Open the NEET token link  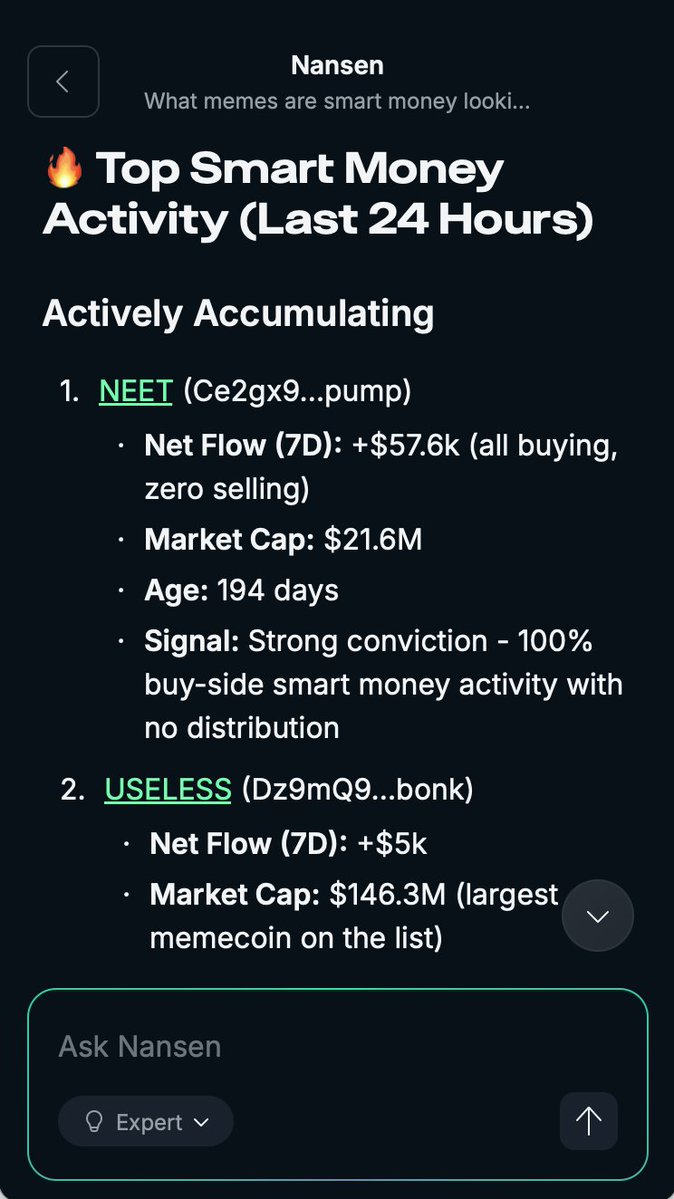[x=136, y=391]
